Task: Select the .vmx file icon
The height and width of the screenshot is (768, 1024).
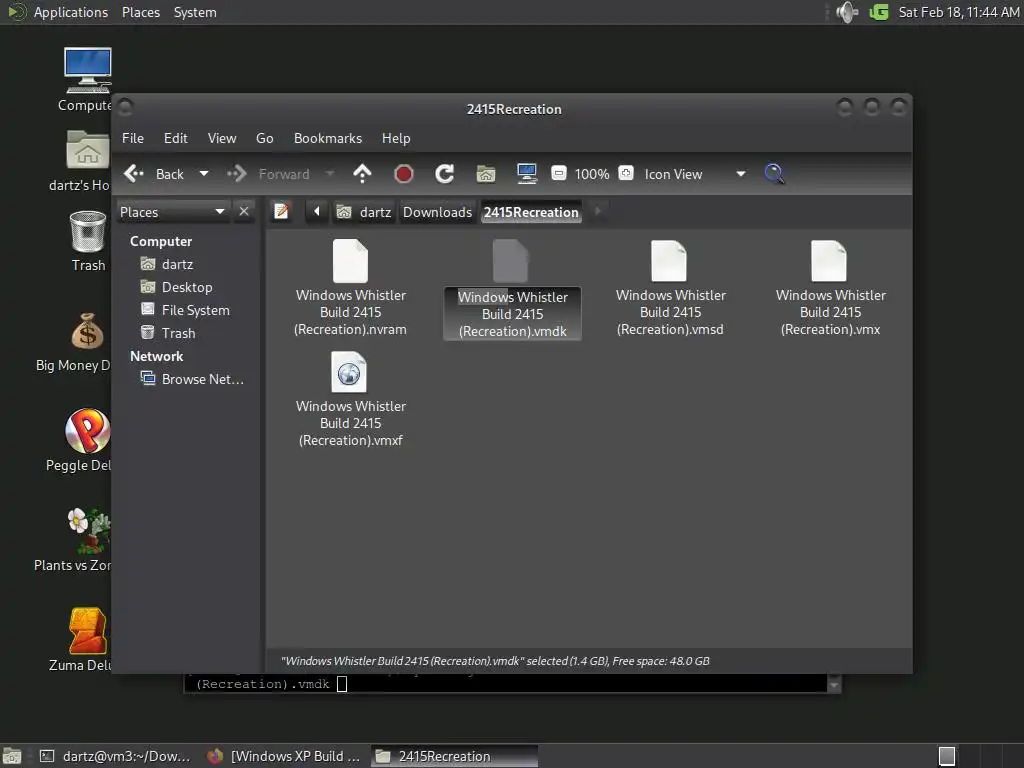Action: (829, 261)
